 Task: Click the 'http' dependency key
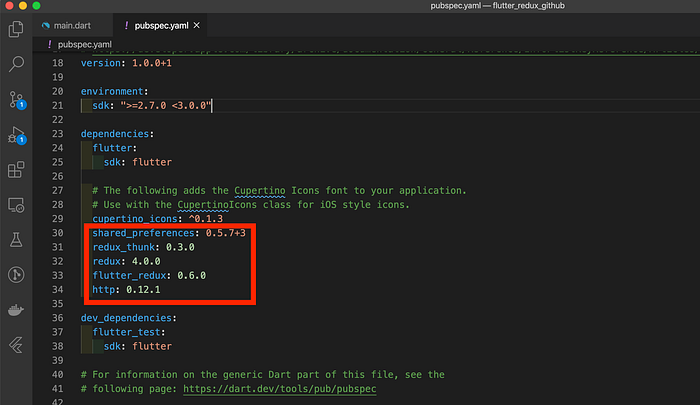point(104,289)
